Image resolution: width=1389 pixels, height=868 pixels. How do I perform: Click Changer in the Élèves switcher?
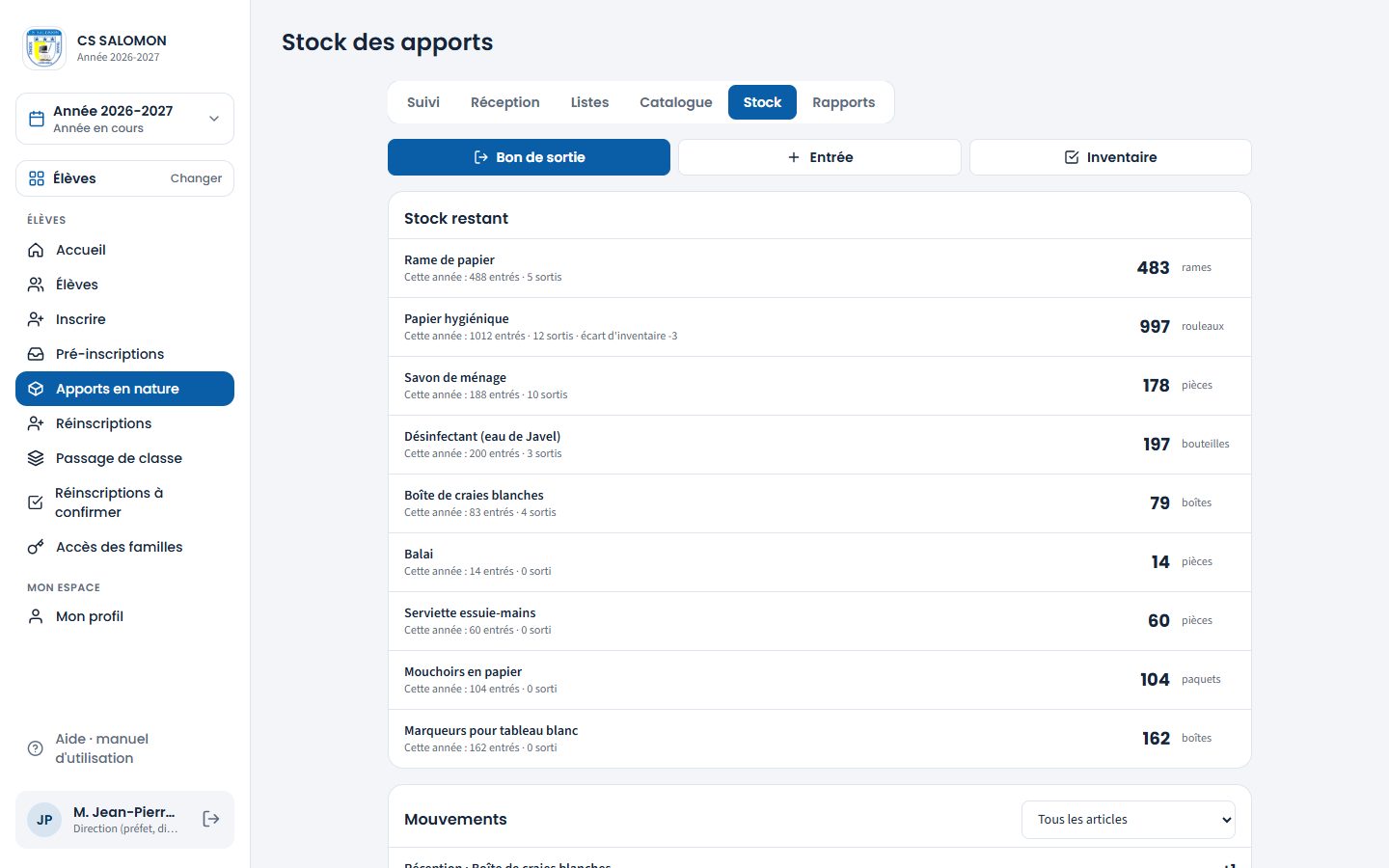pos(196,178)
